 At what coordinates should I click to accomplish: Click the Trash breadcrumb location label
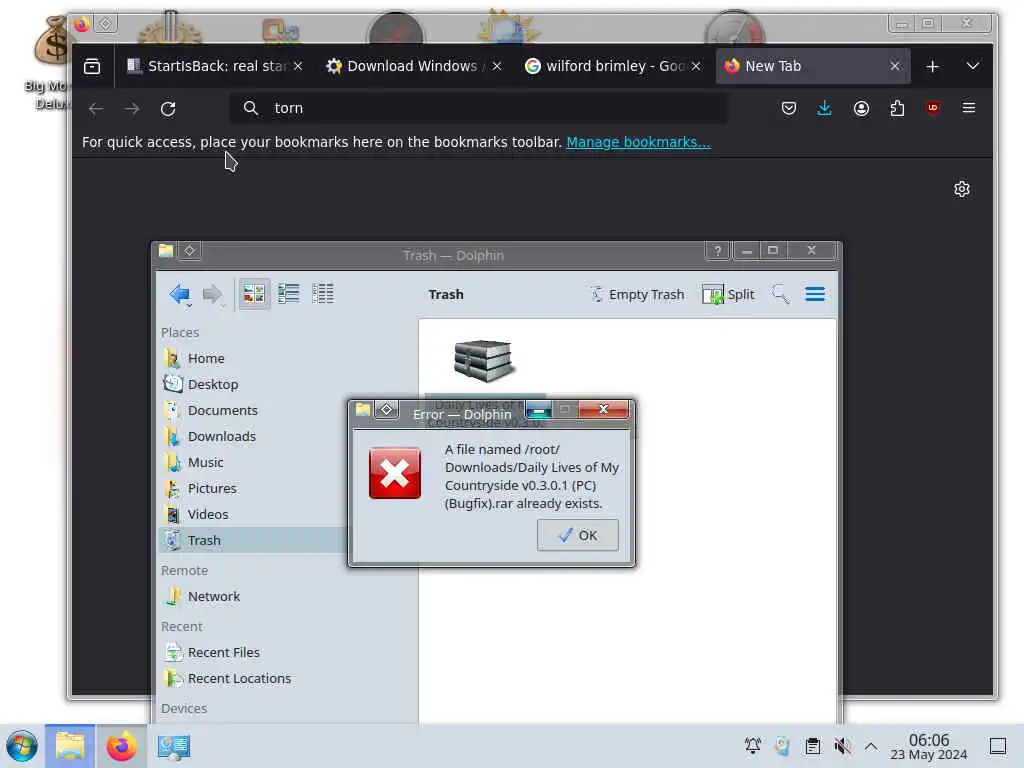coord(446,295)
